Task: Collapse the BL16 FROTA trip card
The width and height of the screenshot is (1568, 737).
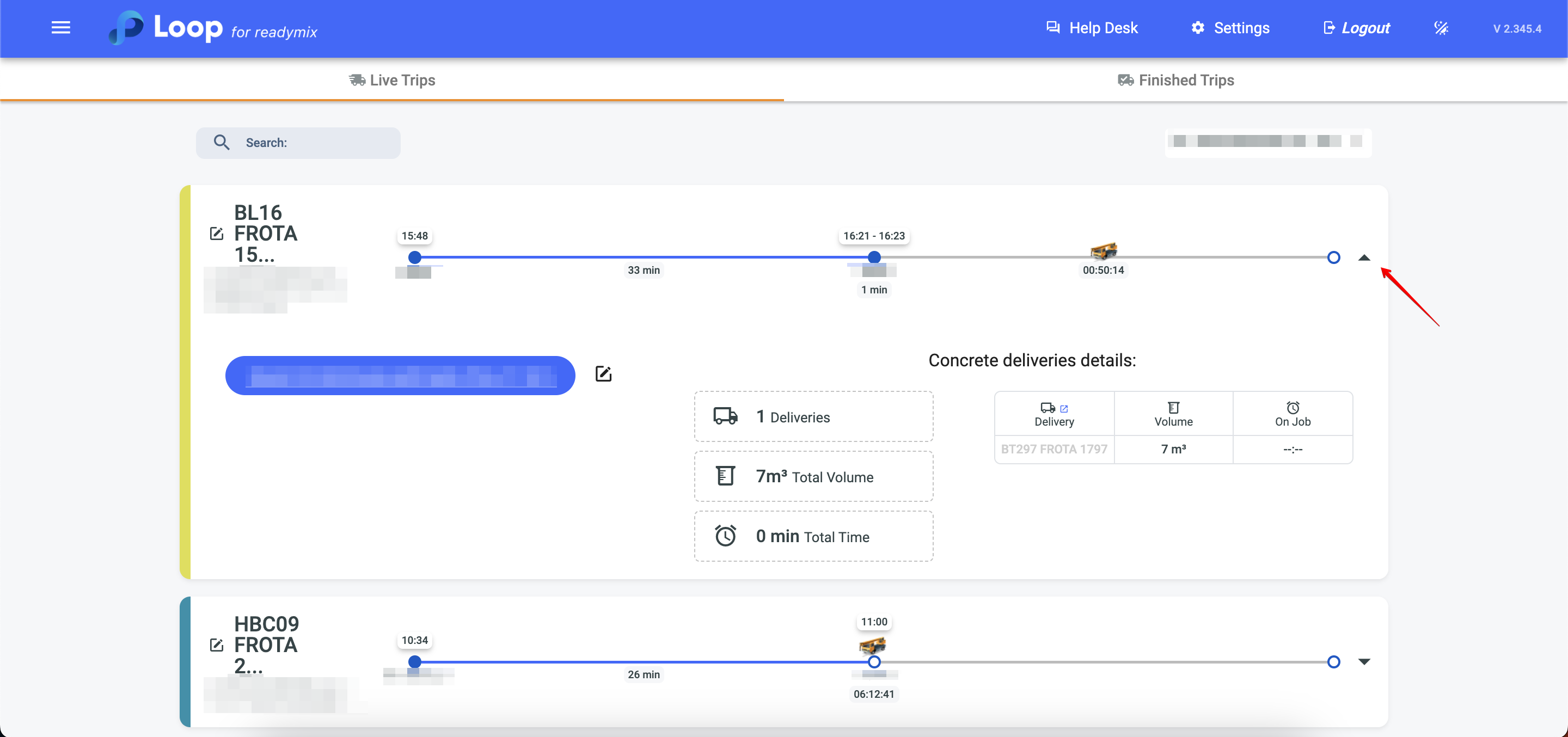Action: (x=1364, y=258)
